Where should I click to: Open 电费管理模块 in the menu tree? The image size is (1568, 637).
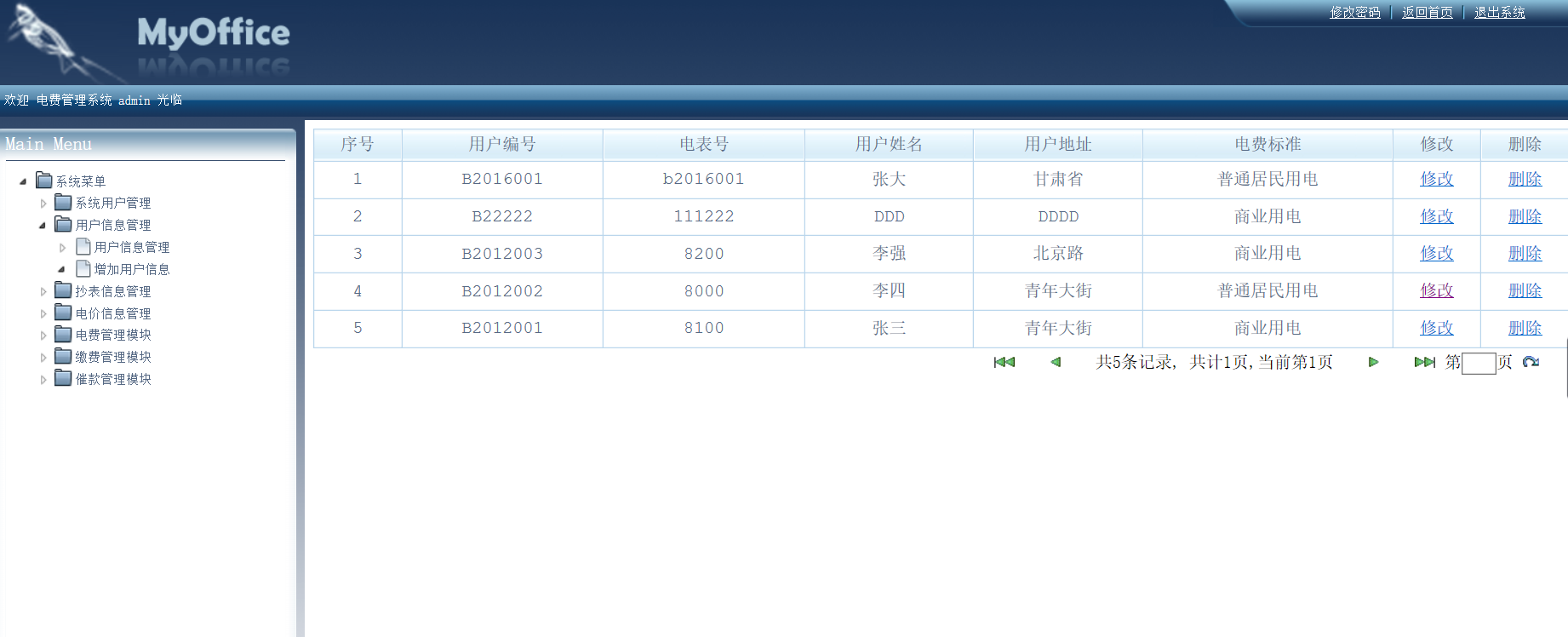[113, 336]
